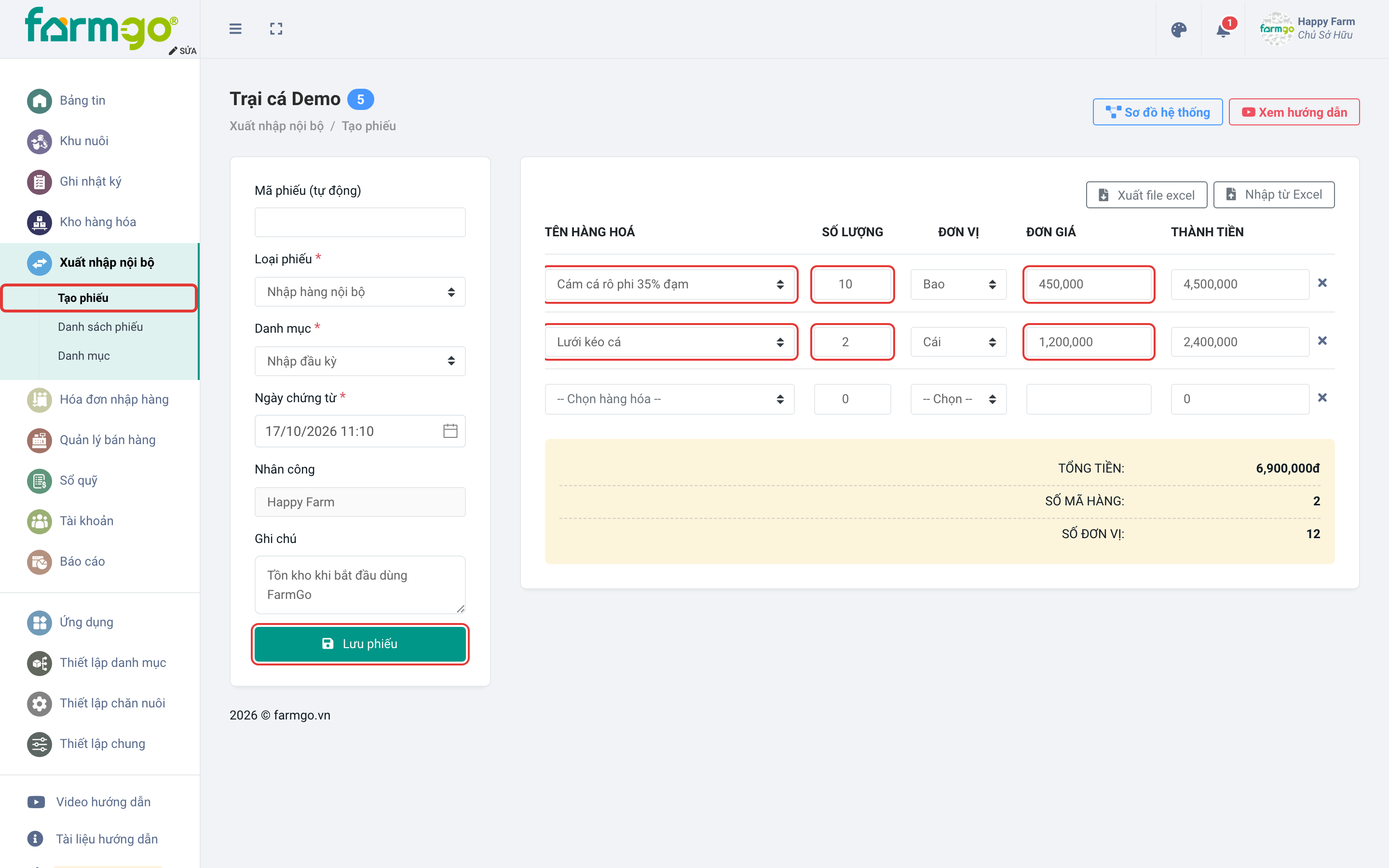Delete the empty Chọn hàng hóa row
Viewport: 1389px width, 868px height.
coord(1322,398)
